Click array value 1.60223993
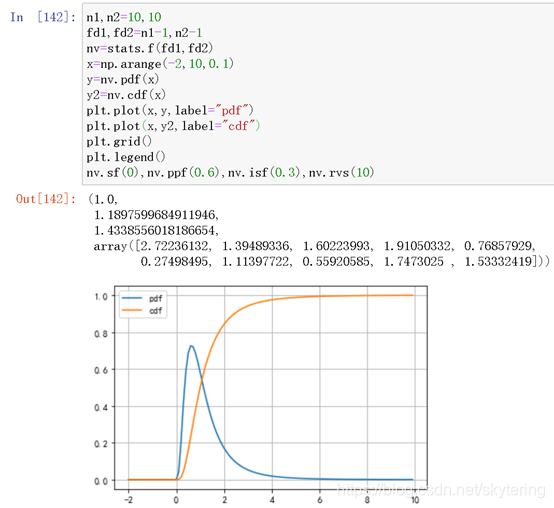The height and width of the screenshot is (508, 554). [x=336, y=246]
